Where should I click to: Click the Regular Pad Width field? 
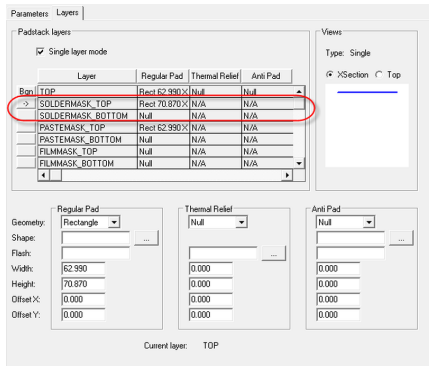pyautogui.click(x=83, y=268)
